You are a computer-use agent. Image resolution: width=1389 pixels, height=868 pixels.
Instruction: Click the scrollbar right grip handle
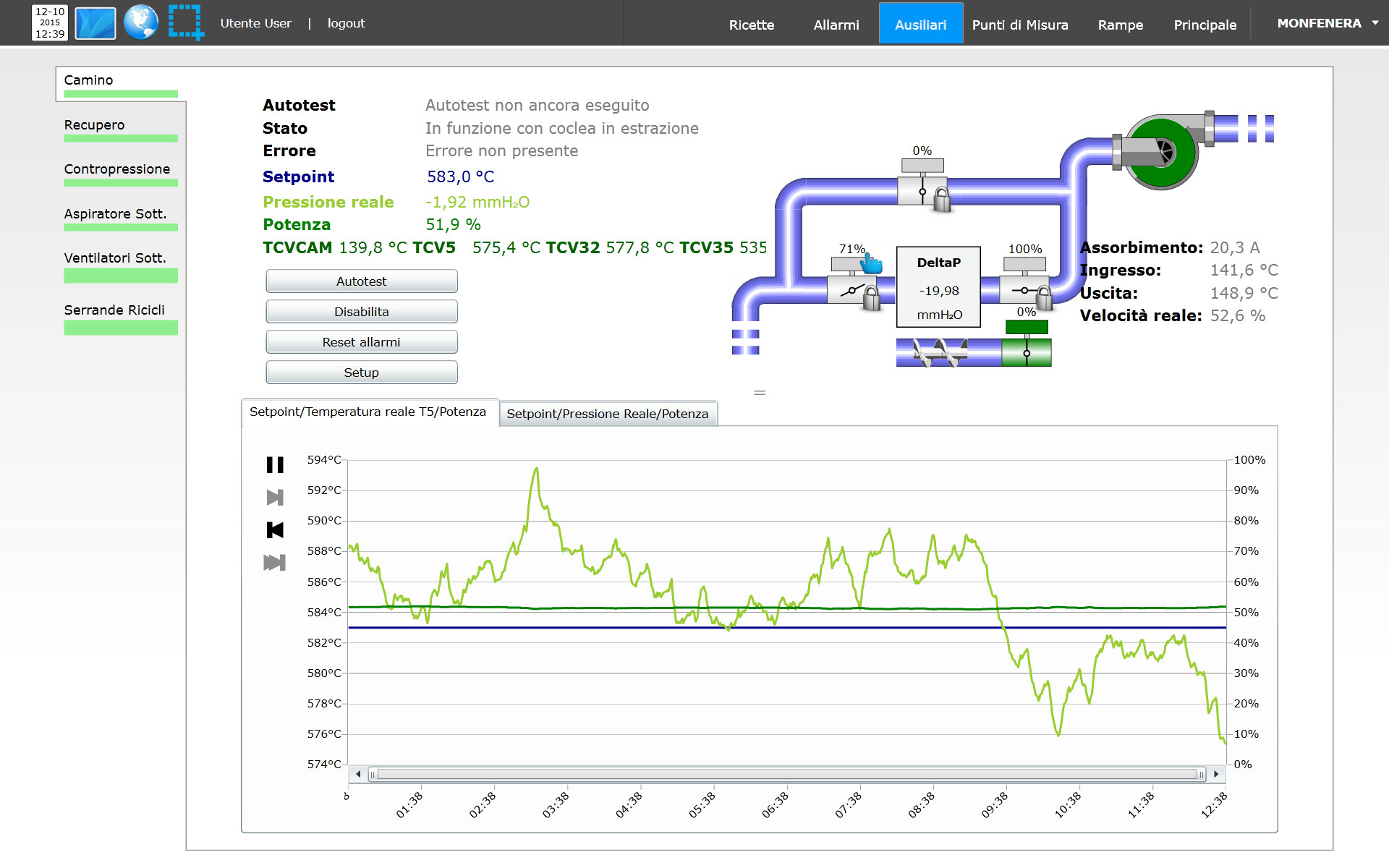pos(1201,774)
